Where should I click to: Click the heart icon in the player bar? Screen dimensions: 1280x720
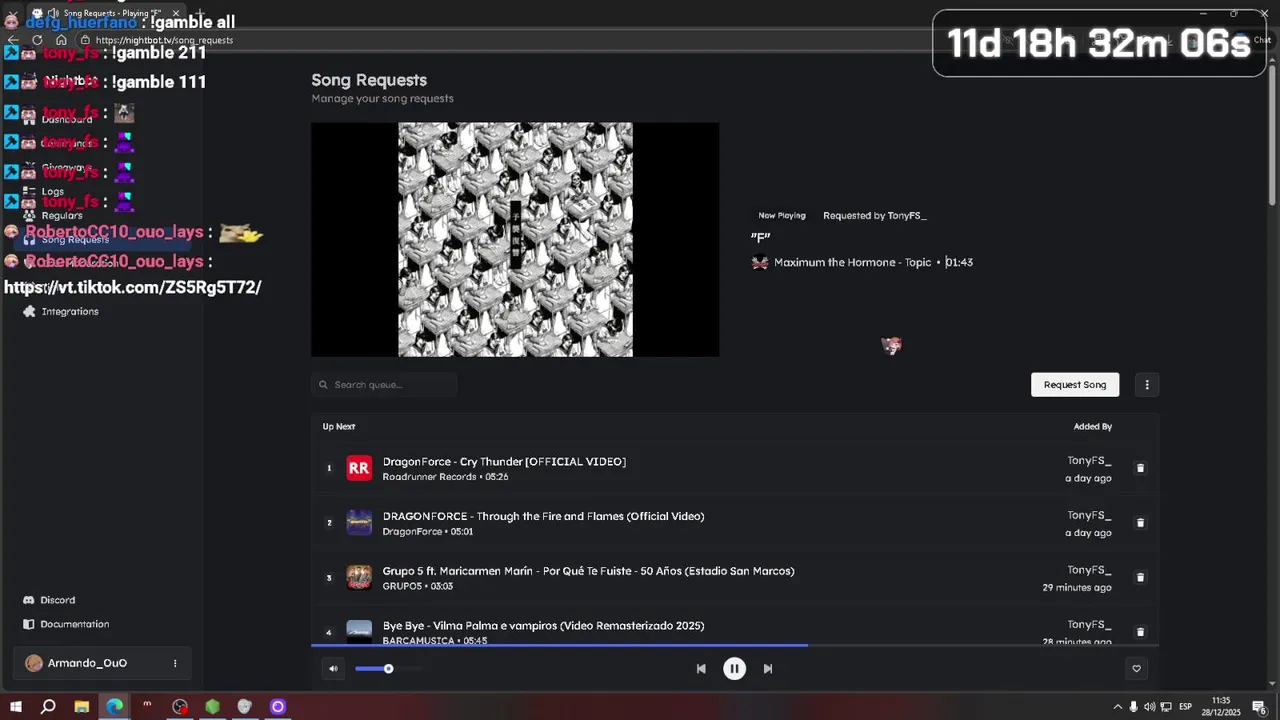tap(1136, 669)
